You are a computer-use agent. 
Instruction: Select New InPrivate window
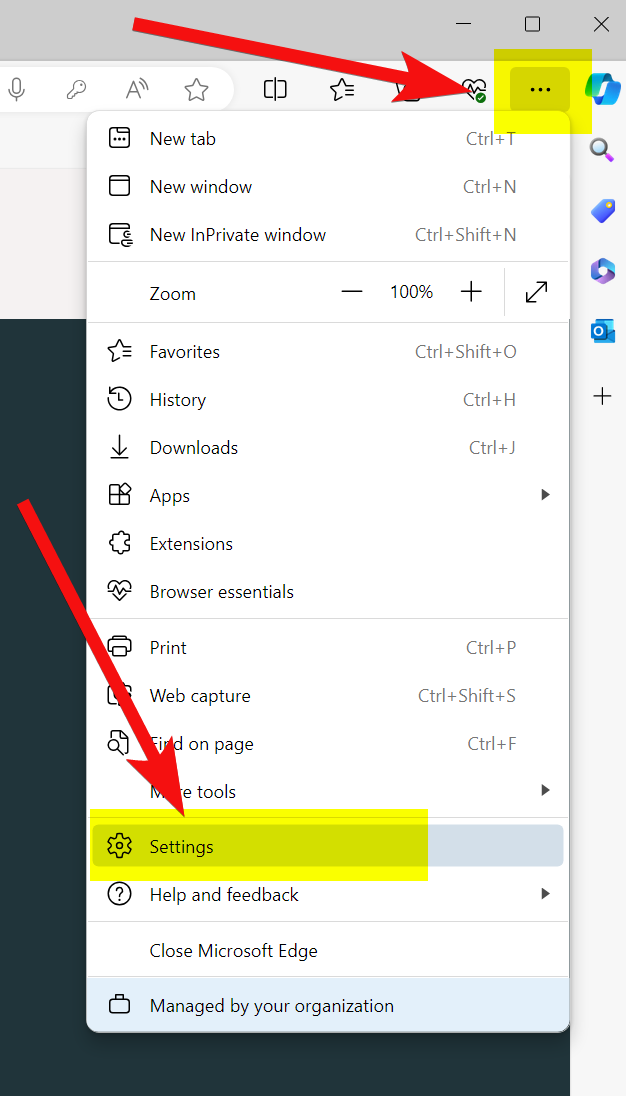237,235
